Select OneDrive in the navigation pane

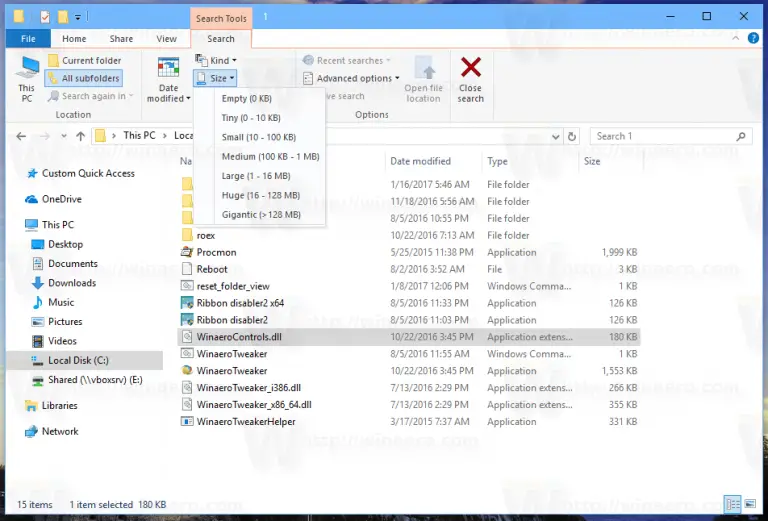61,199
